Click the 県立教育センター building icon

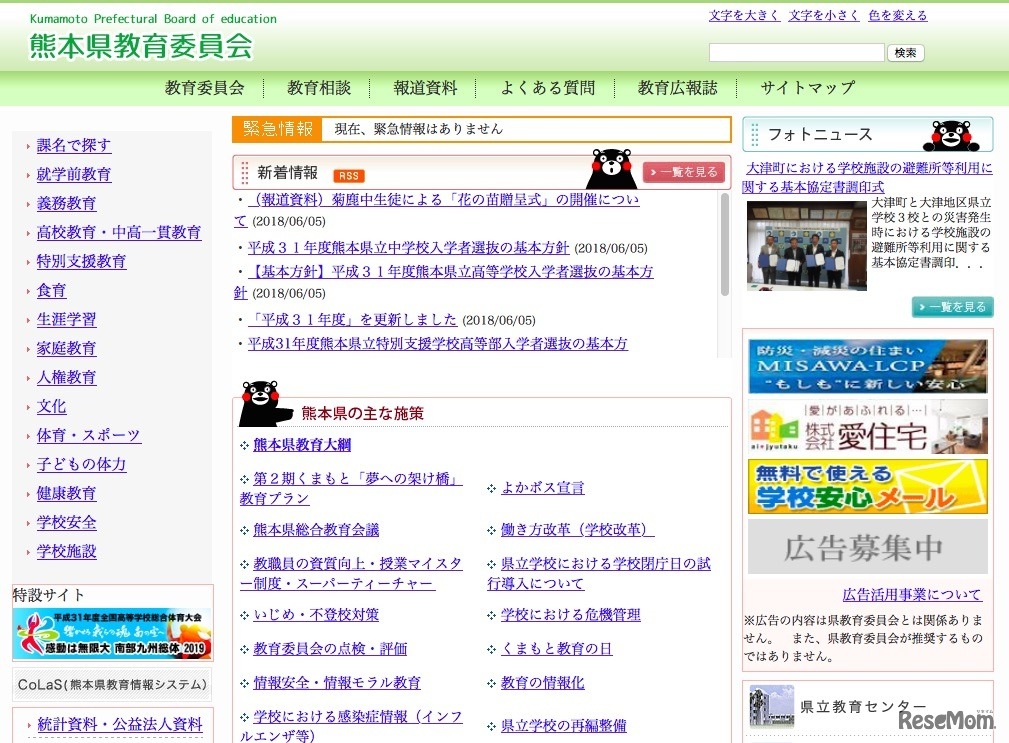point(769,706)
